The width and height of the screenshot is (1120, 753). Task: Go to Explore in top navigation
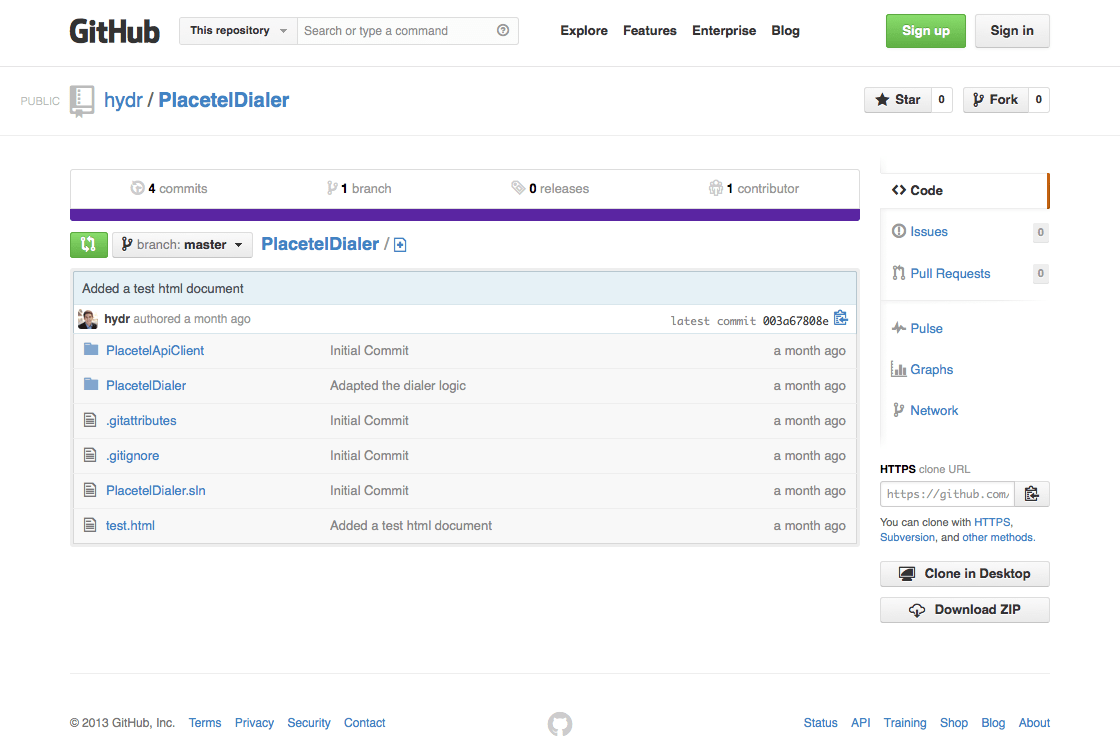click(584, 31)
